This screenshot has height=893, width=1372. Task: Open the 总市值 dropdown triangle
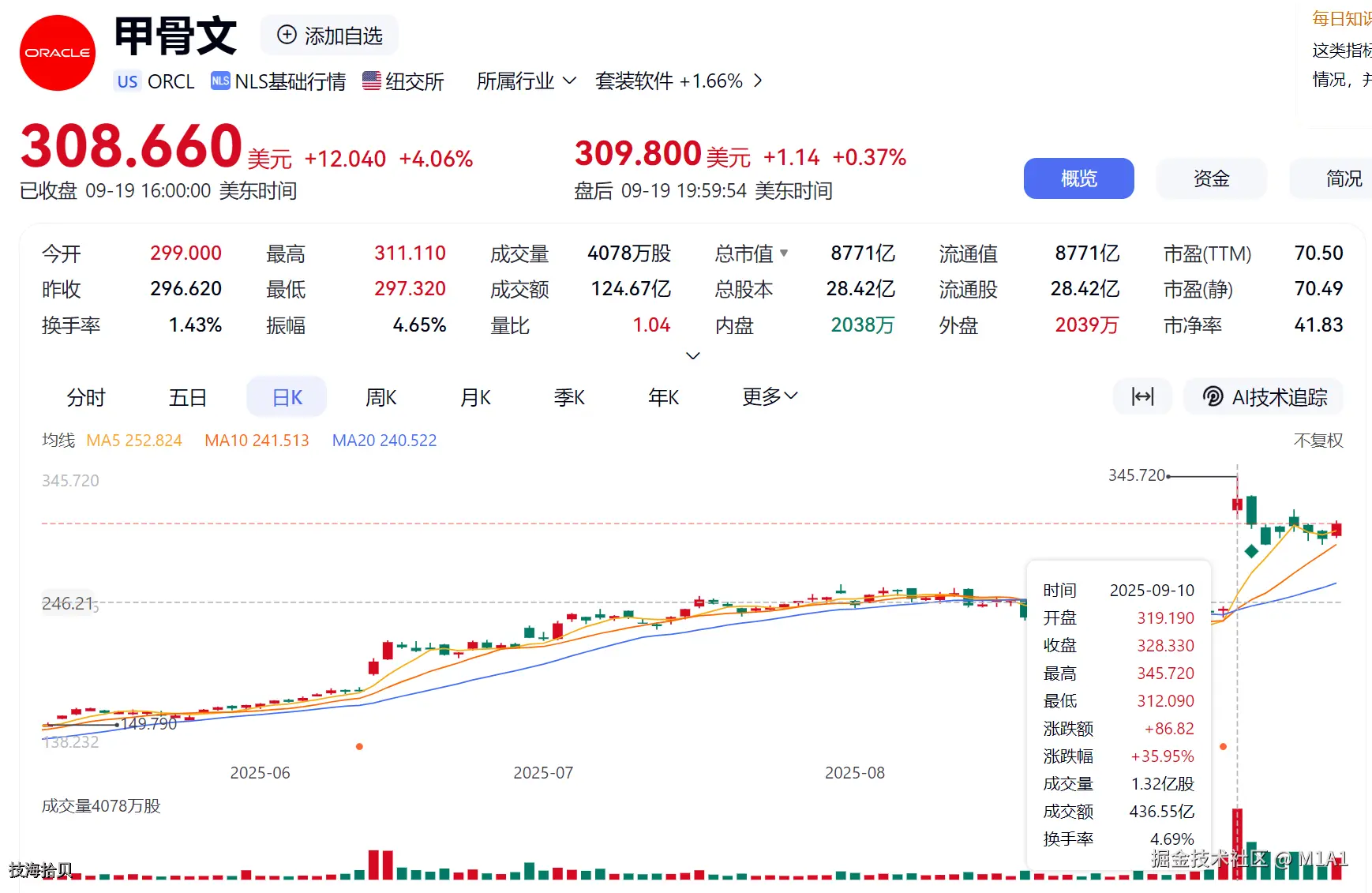(x=784, y=253)
